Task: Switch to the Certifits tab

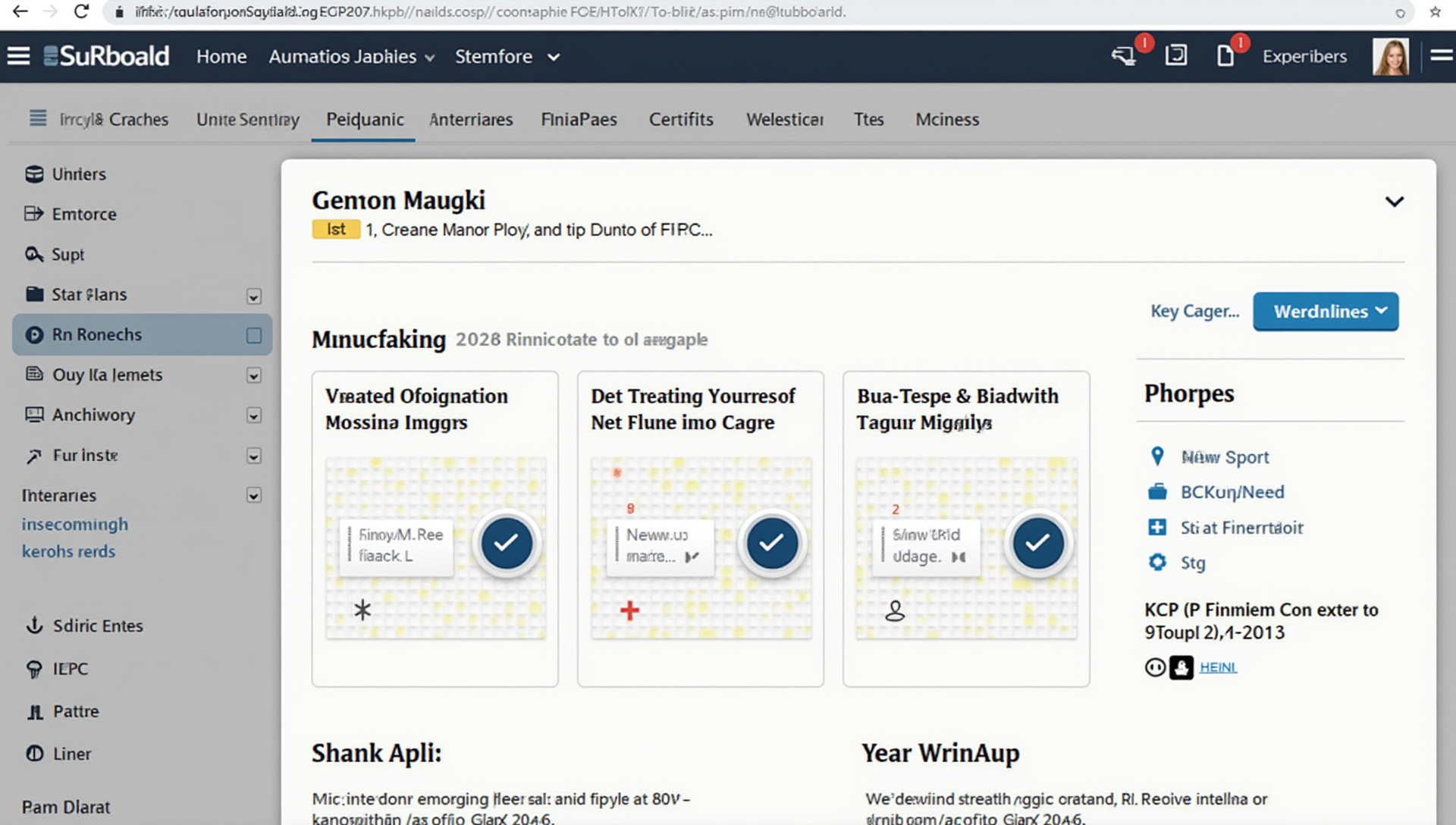Action: pyautogui.click(x=680, y=120)
